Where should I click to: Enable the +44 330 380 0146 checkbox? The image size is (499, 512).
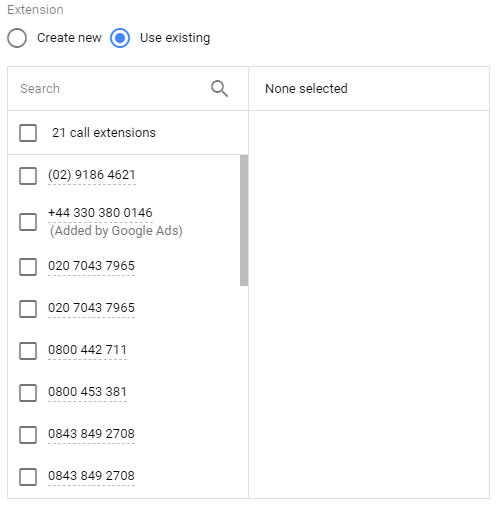pyautogui.click(x=28, y=222)
